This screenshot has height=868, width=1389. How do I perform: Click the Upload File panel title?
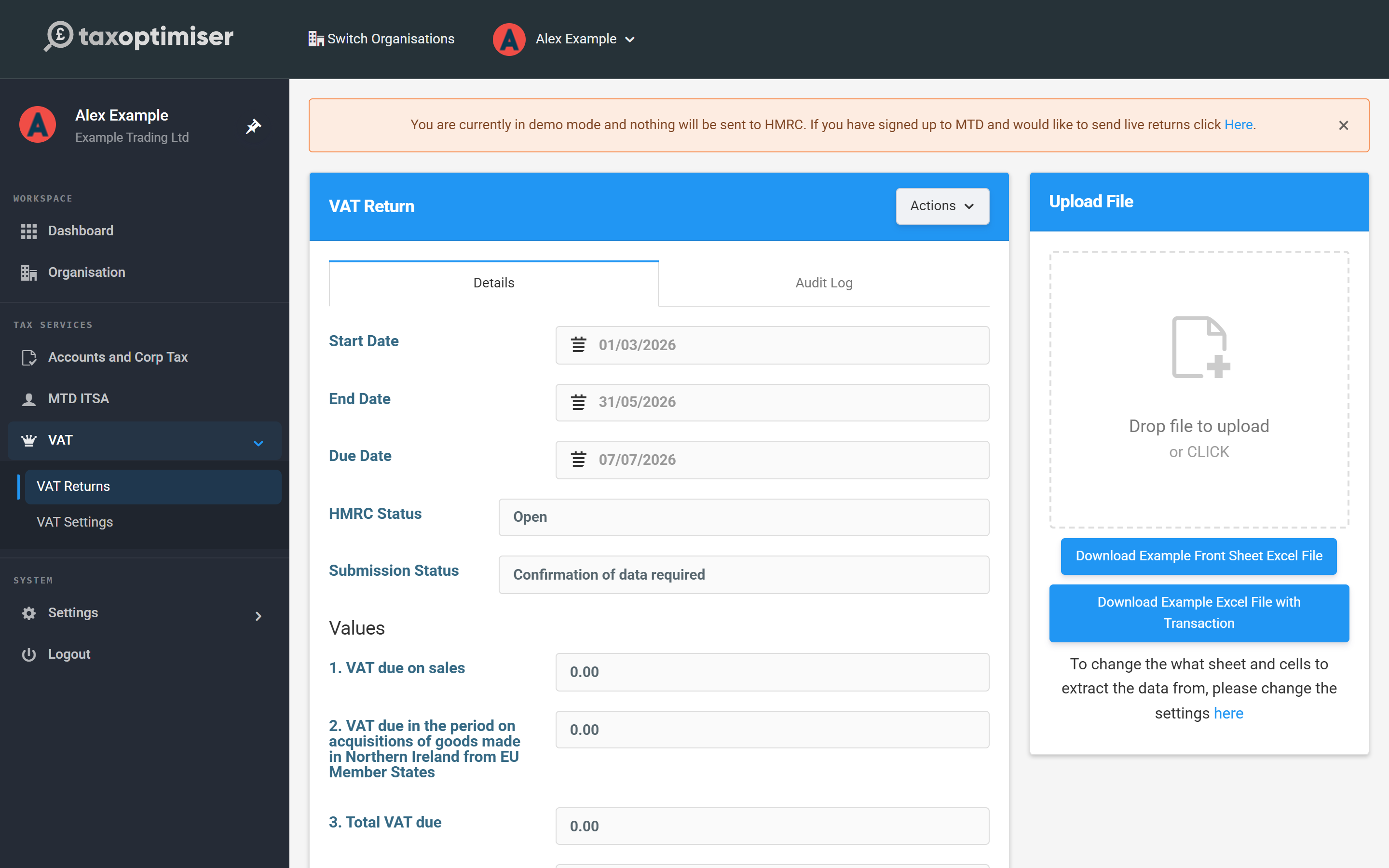click(x=1090, y=202)
